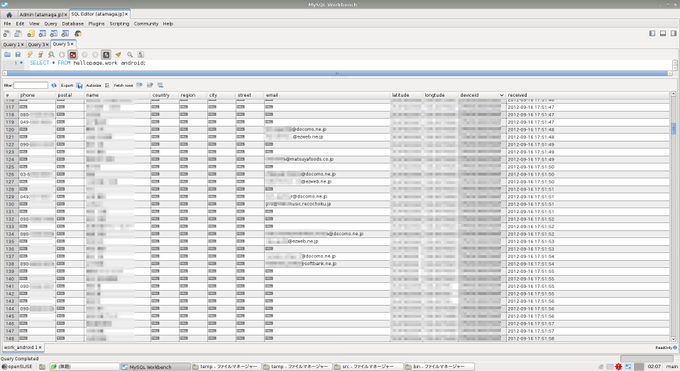Open the Plugins menu
The height and width of the screenshot is (371, 680).
96,24
